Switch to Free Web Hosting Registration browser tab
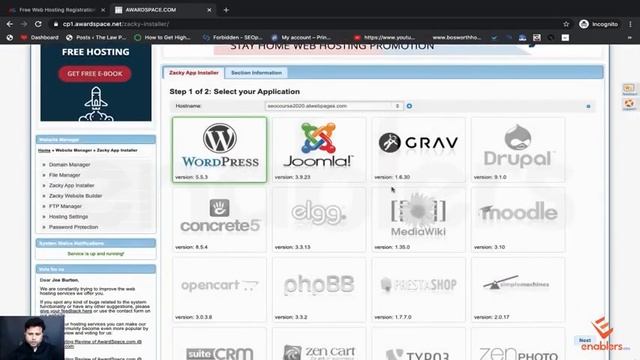This screenshot has width=640, height=360. [x=57, y=10]
